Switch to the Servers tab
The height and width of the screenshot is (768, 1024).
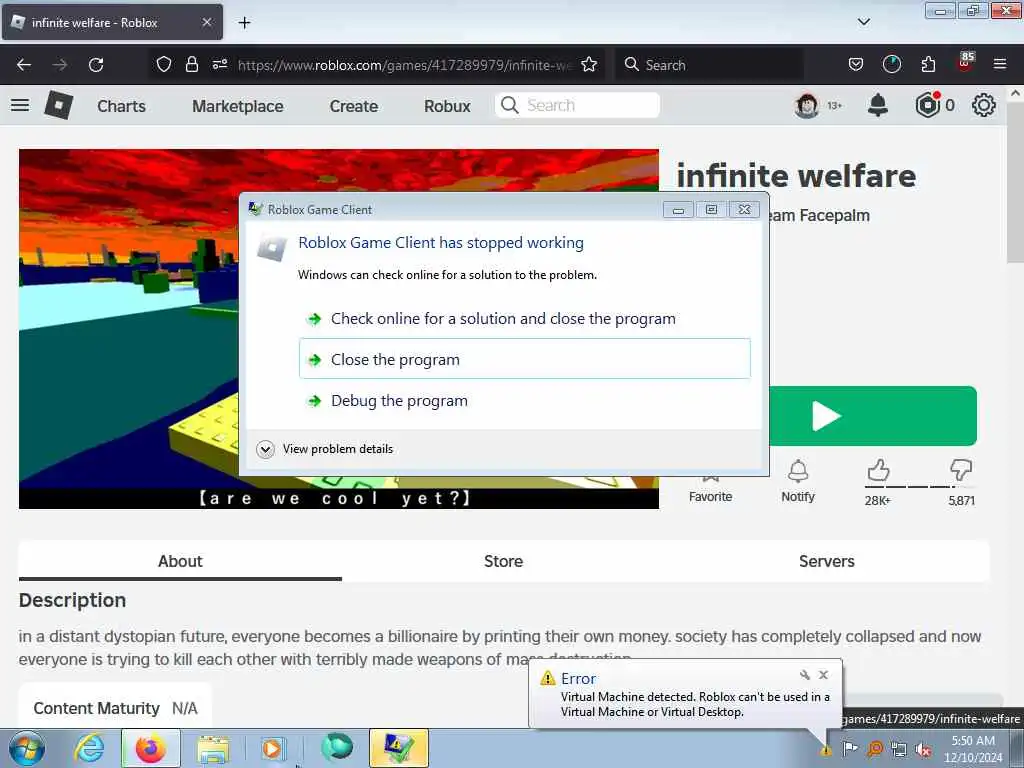(x=827, y=561)
